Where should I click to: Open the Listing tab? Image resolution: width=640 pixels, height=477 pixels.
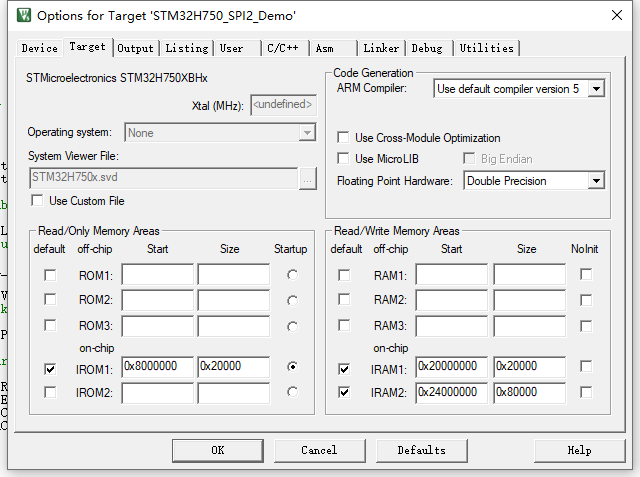[x=187, y=48]
